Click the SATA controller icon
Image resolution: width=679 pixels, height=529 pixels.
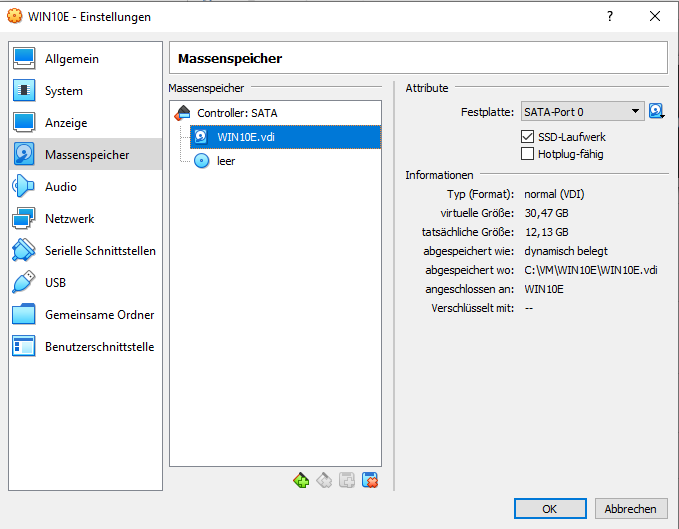[182, 113]
